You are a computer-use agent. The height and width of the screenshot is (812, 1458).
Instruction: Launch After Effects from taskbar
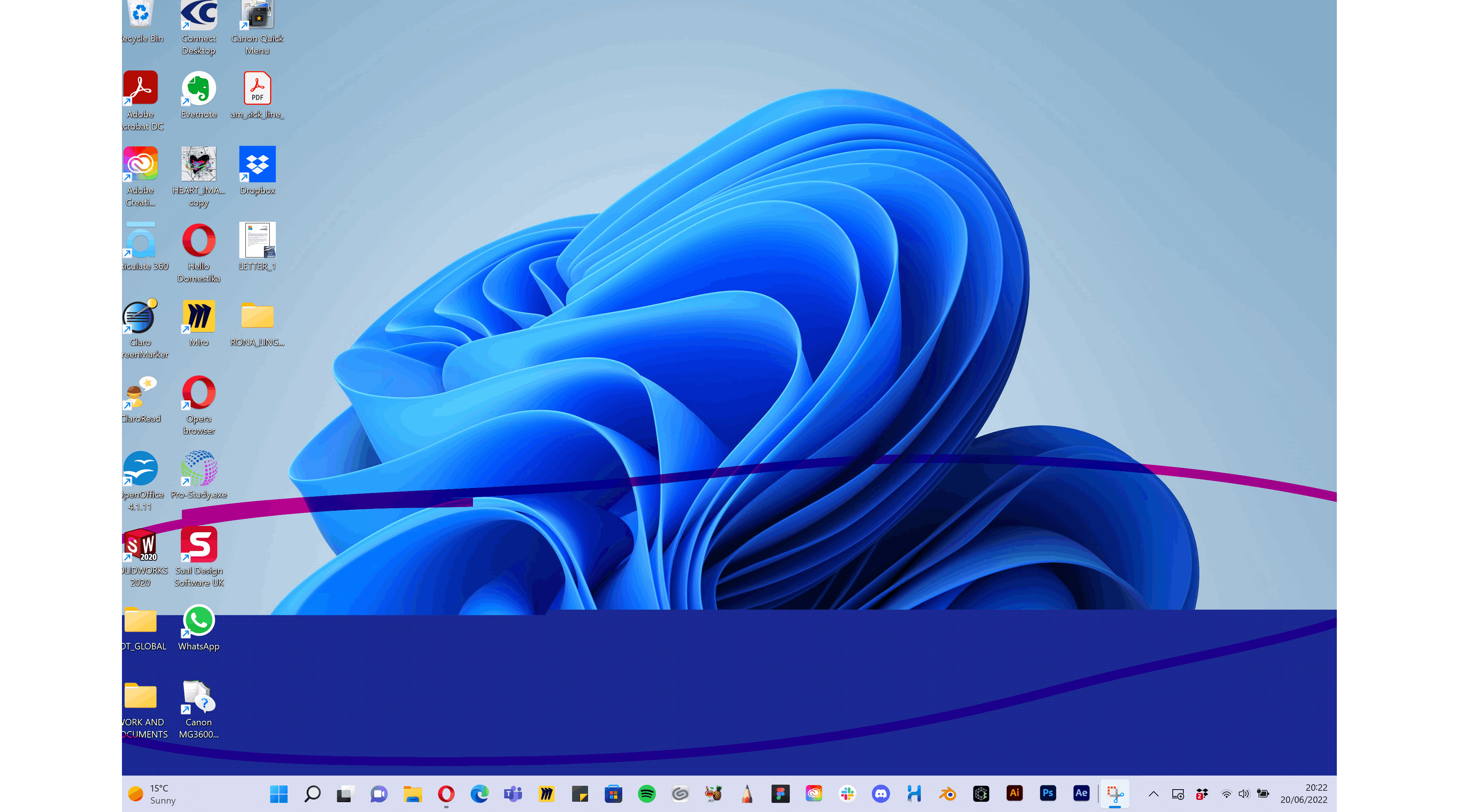point(1081,793)
